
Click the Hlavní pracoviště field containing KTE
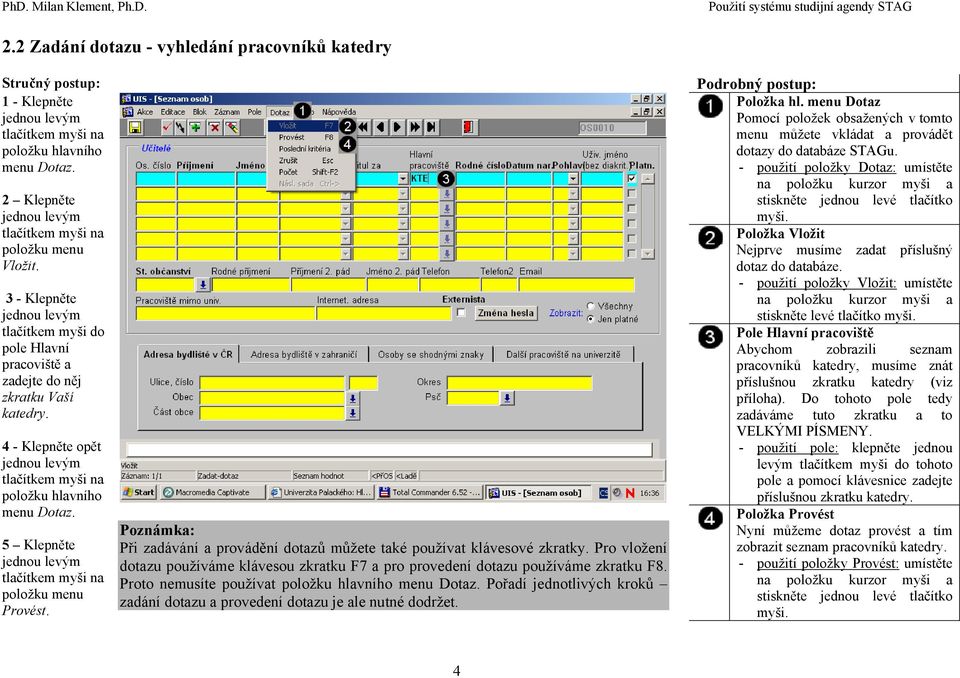(425, 179)
